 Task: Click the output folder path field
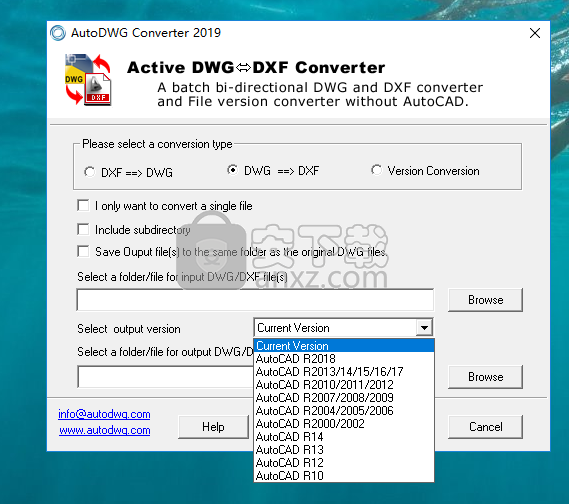(x=165, y=377)
